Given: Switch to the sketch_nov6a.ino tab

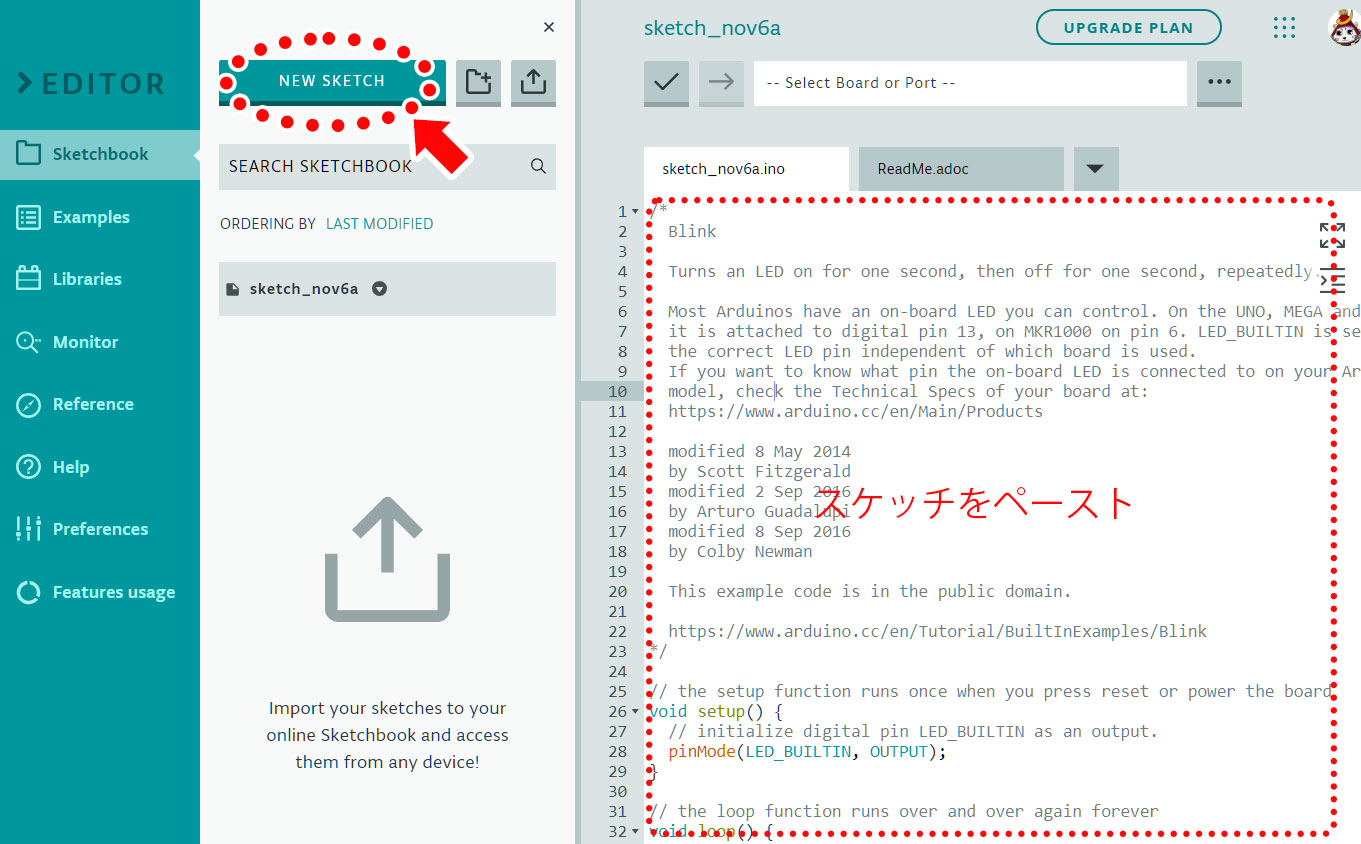Looking at the screenshot, I should [746, 169].
